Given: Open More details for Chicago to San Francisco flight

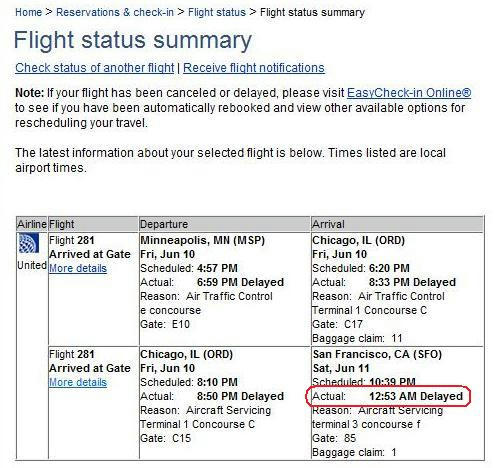Looking at the screenshot, I should click(78, 382).
